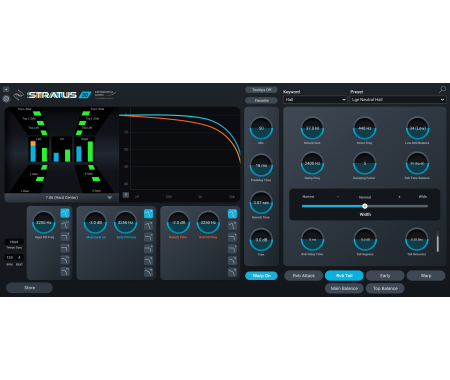The width and height of the screenshot is (450, 380).
Task: Click the small collapse arrow icon above the gear
Action: pos(6,89)
